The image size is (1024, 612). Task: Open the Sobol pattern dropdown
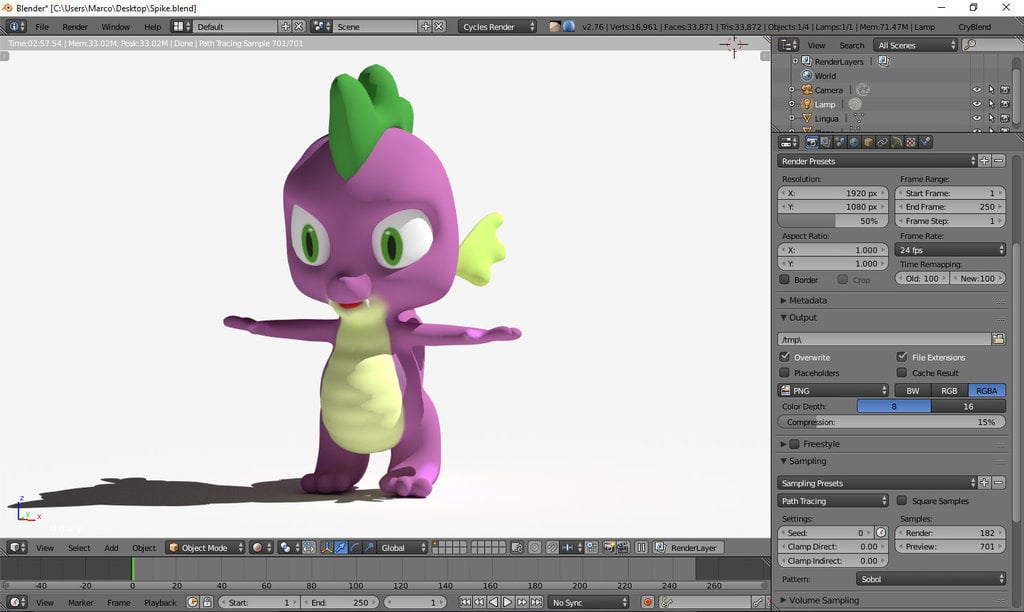[x=931, y=579]
